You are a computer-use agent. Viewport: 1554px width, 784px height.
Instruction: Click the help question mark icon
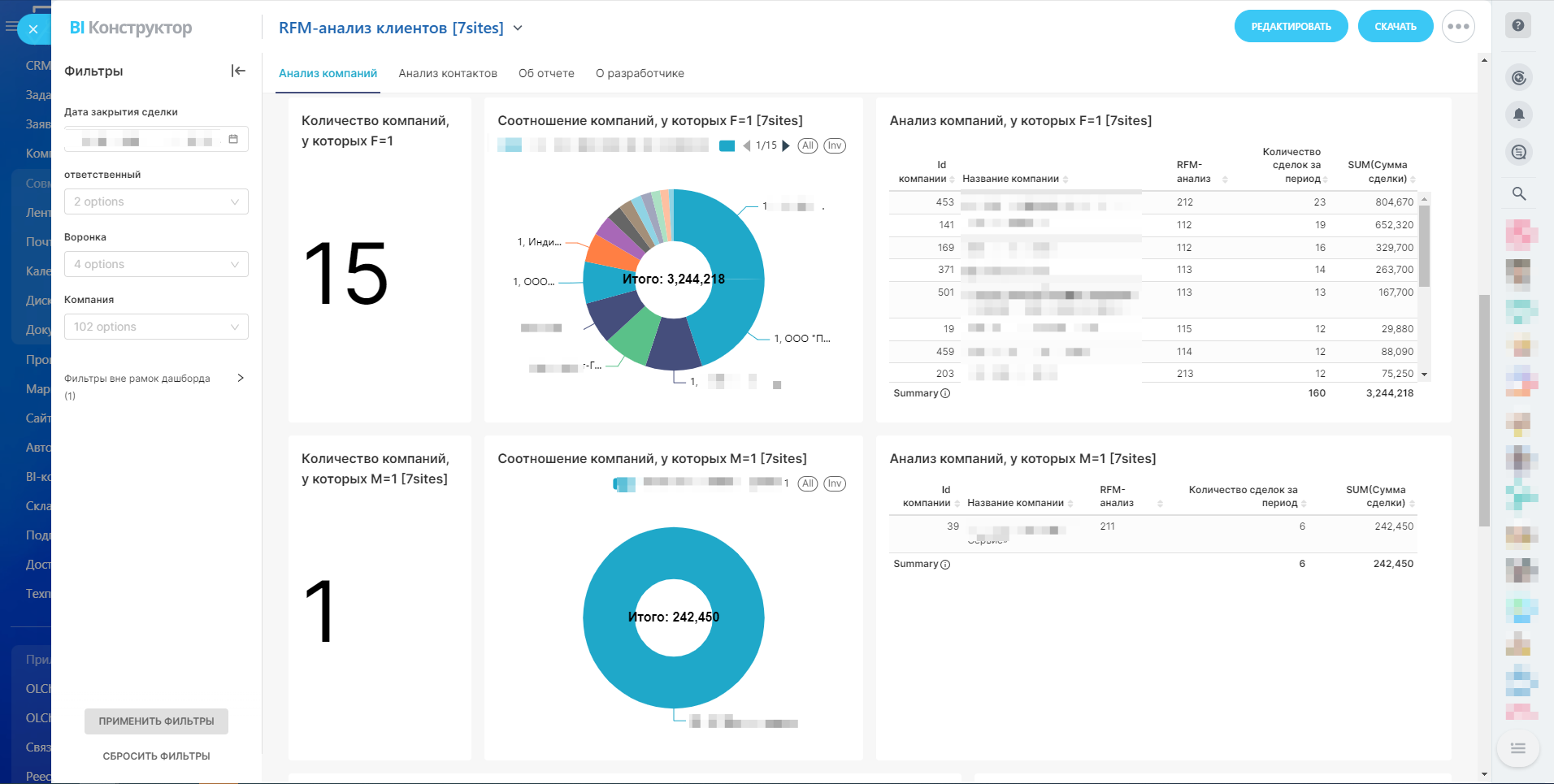coord(1517,25)
